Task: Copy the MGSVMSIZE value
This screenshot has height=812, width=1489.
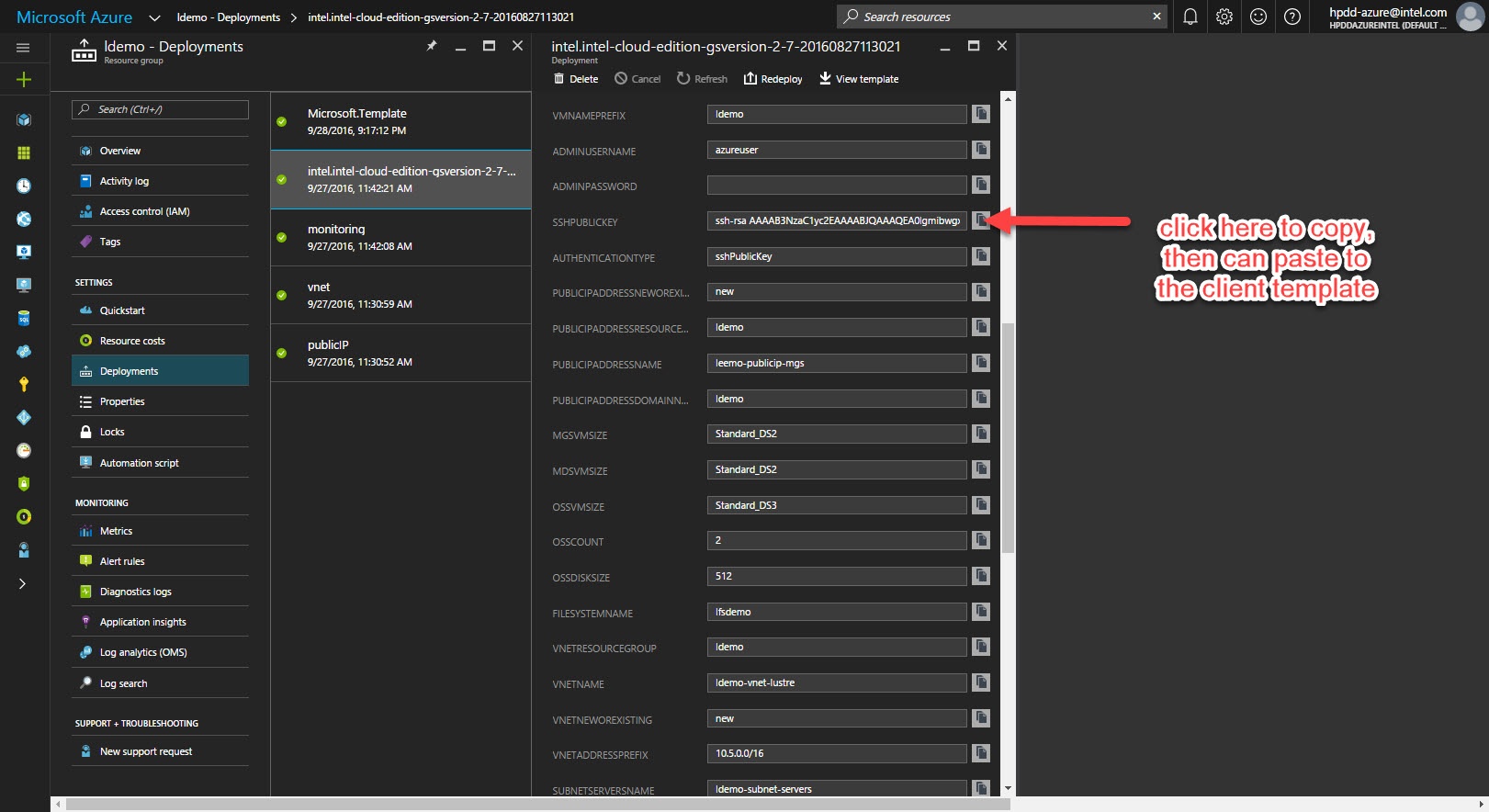Action: pyautogui.click(x=981, y=434)
